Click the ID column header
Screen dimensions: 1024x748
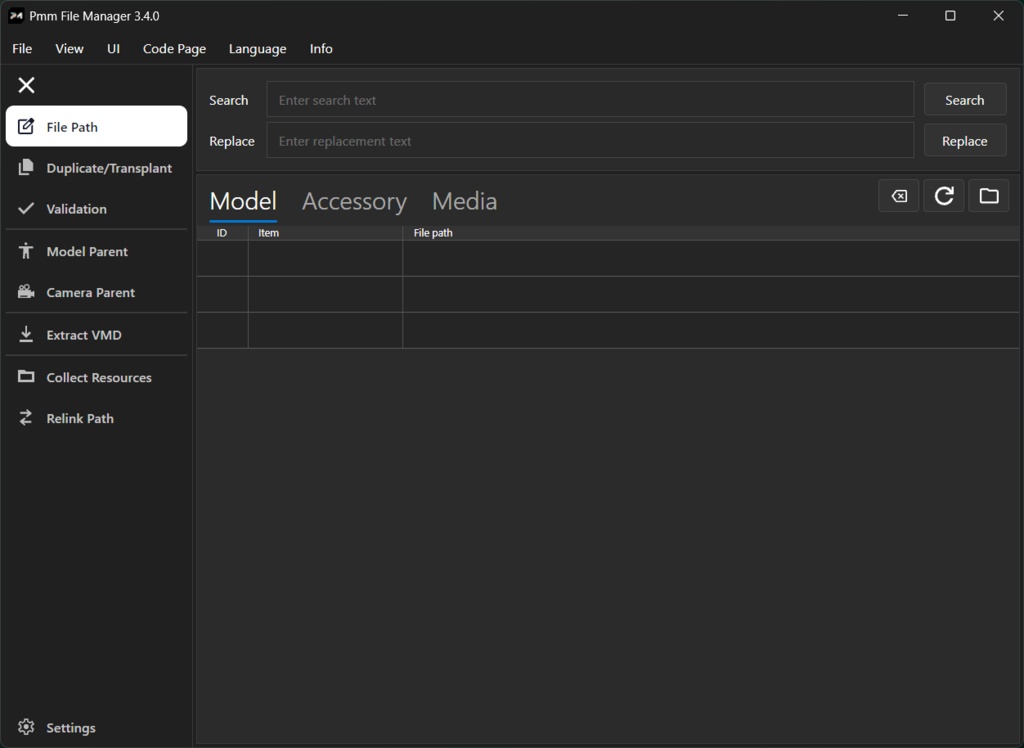click(x=222, y=233)
